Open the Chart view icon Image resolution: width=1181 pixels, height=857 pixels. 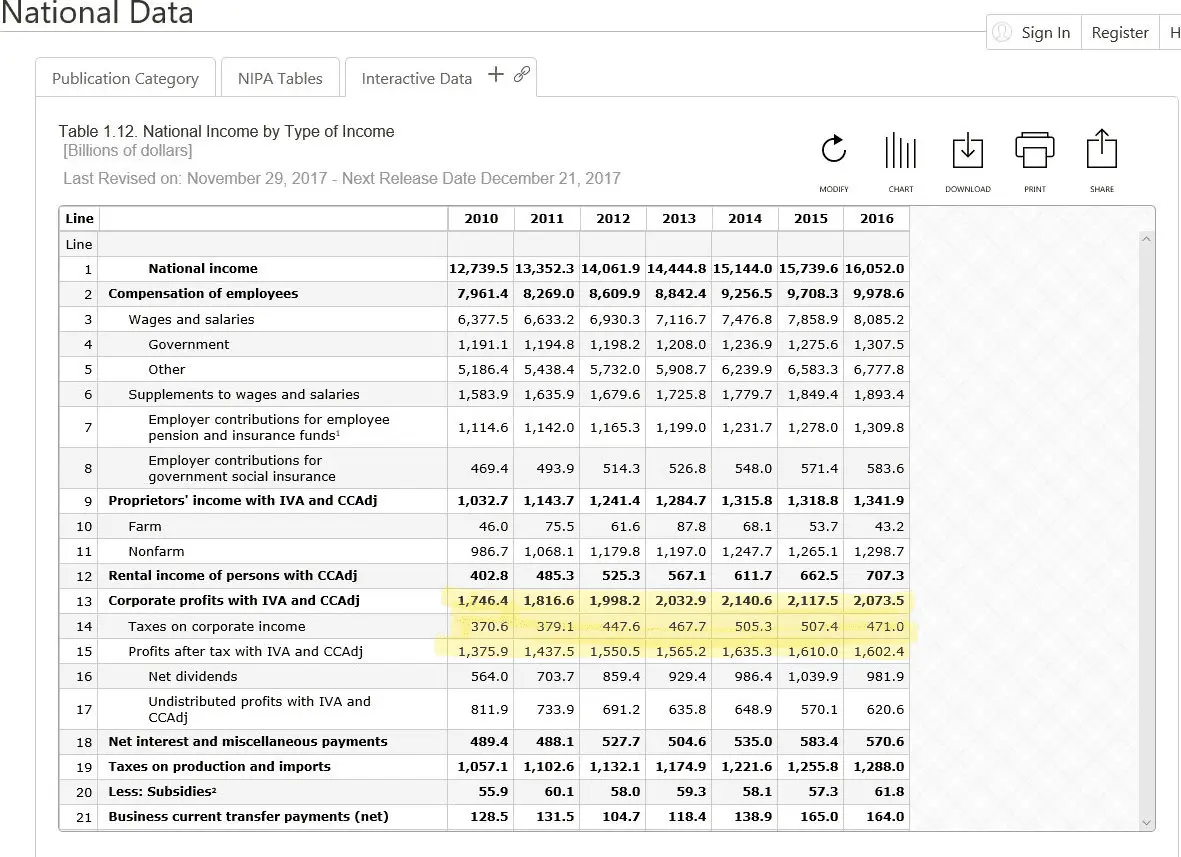[900, 151]
